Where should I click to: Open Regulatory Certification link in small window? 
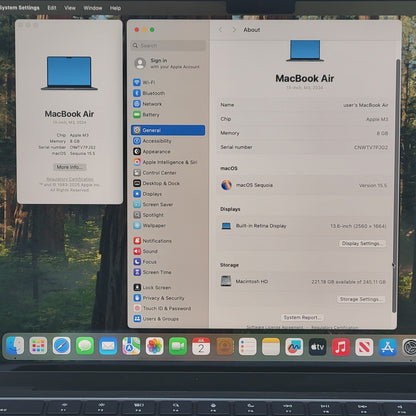70,179
